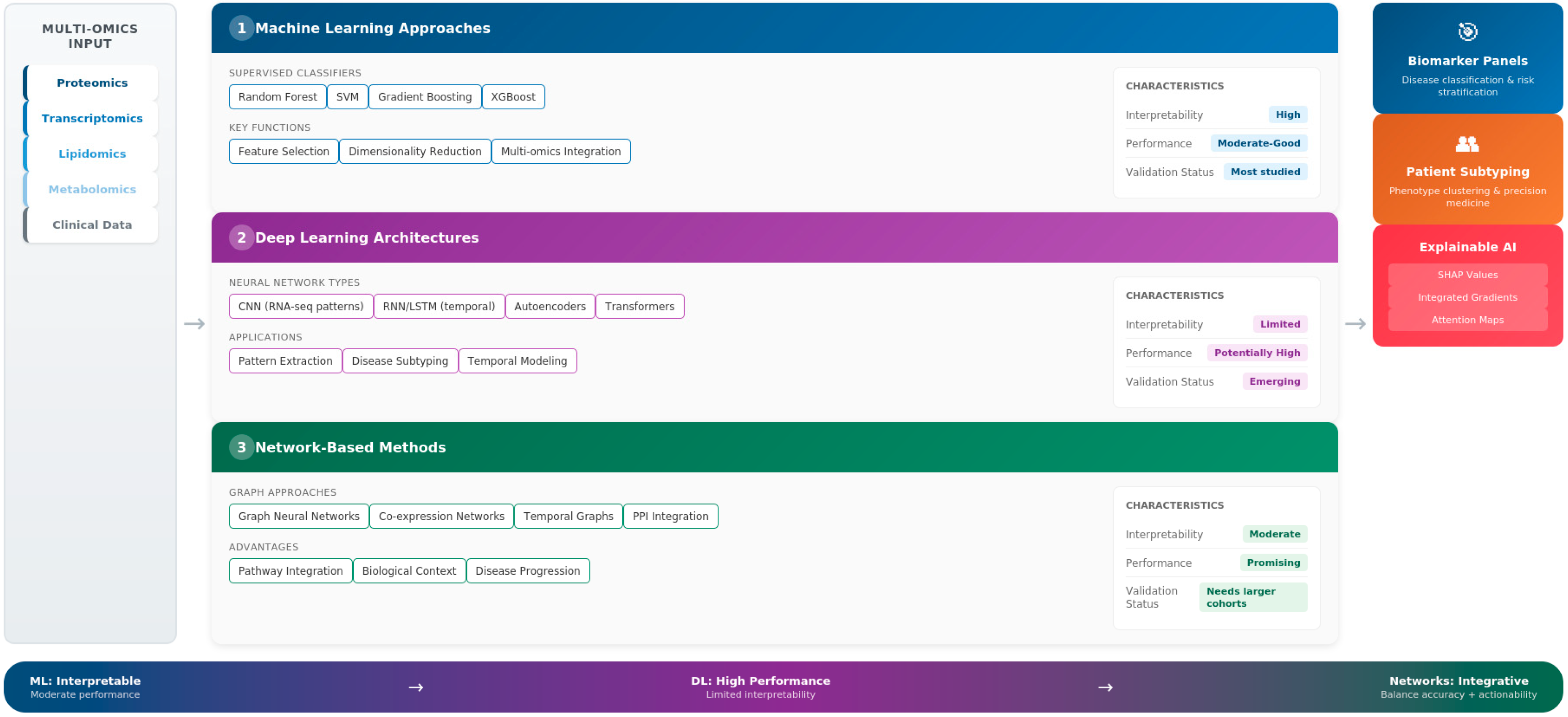This screenshot has height=717, width=1568.
Task: Click the number 3 badge for Network-Based Methods
Action: coord(241,447)
